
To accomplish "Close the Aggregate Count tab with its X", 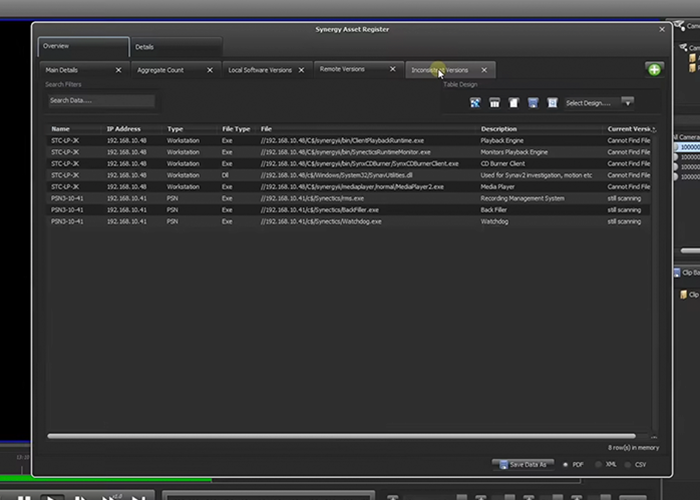I will click(210, 70).
